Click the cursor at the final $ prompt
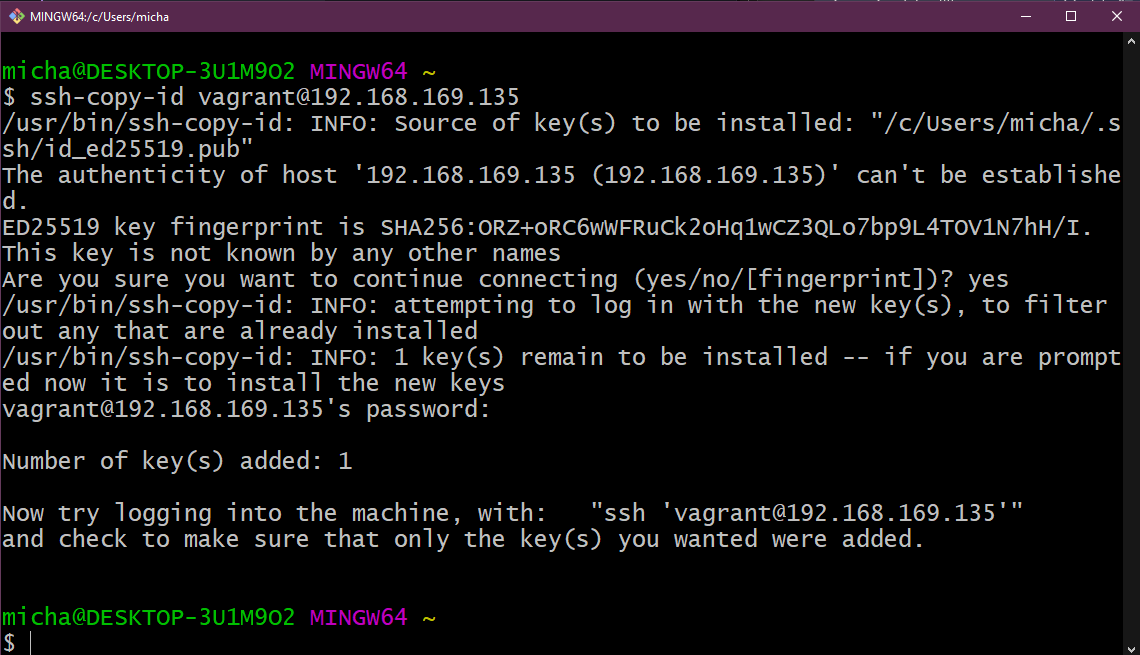The image size is (1140, 655). click(31, 643)
